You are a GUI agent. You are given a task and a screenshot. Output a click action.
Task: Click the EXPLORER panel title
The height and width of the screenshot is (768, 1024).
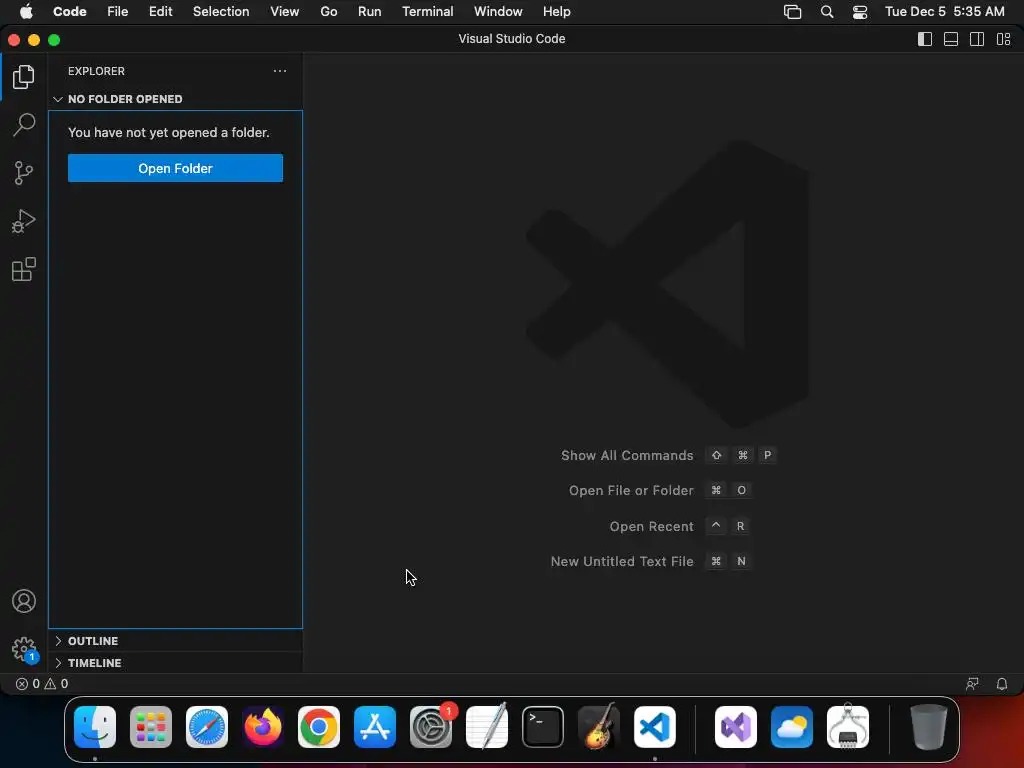tap(96, 71)
